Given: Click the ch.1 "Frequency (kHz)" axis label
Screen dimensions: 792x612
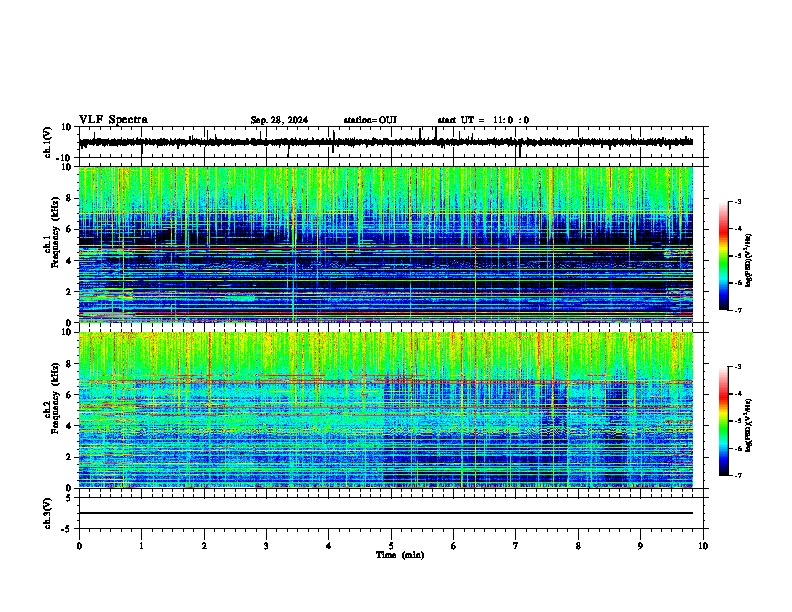Looking at the screenshot, I should (55, 232).
